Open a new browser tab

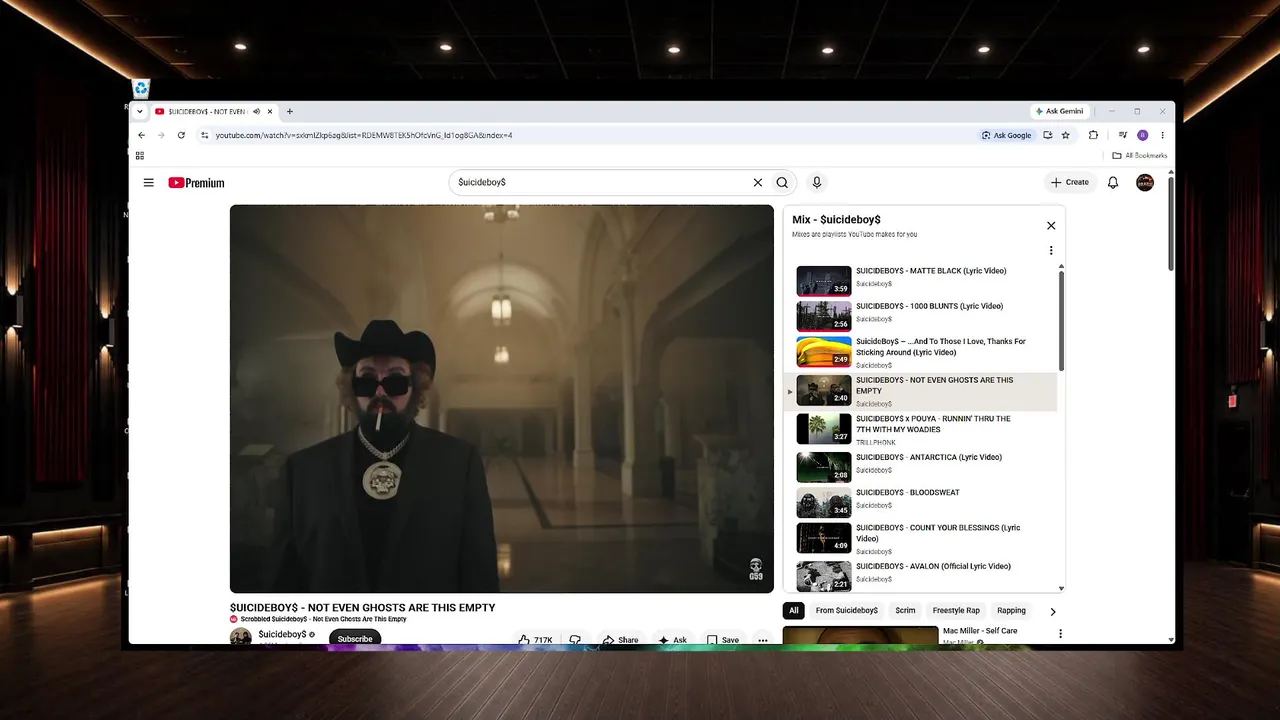click(290, 111)
